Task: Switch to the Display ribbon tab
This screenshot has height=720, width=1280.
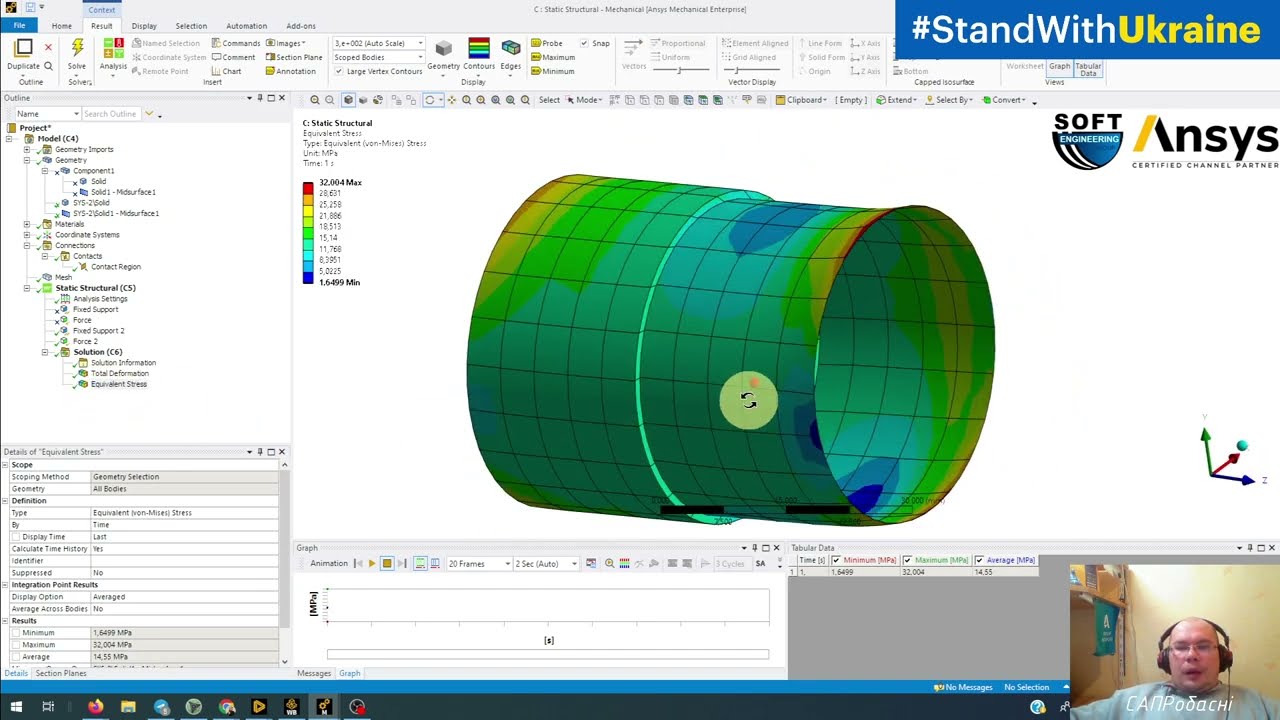Action: pos(144,26)
